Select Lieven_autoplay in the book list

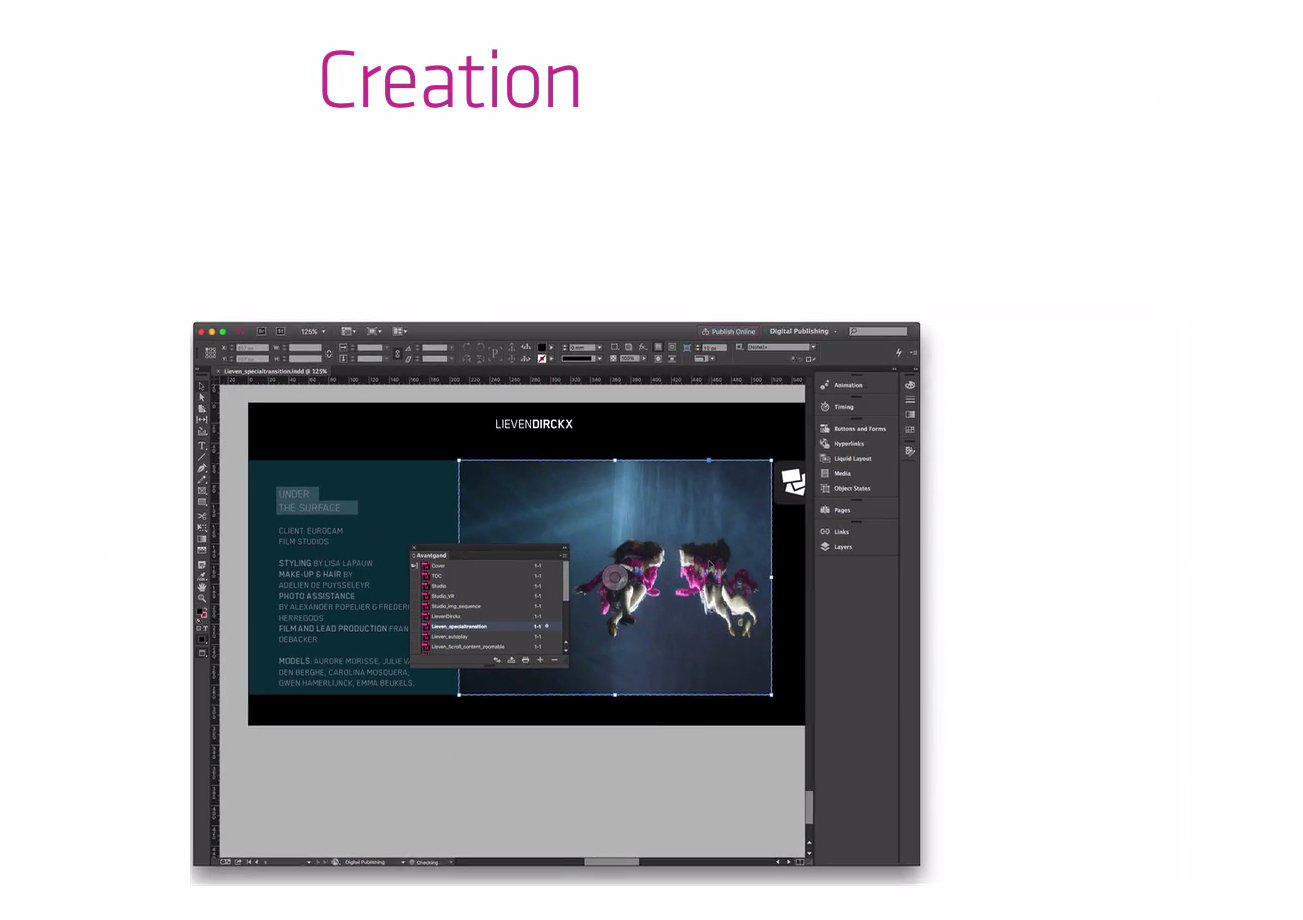[450, 636]
